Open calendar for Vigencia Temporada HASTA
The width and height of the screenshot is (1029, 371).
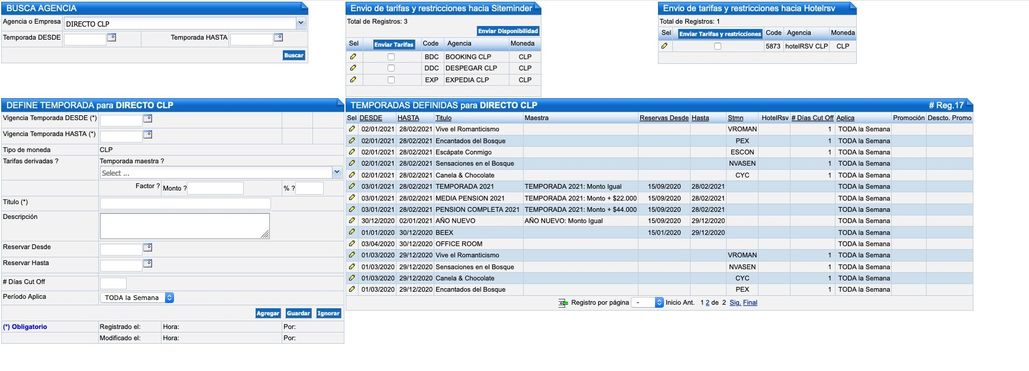148,135
